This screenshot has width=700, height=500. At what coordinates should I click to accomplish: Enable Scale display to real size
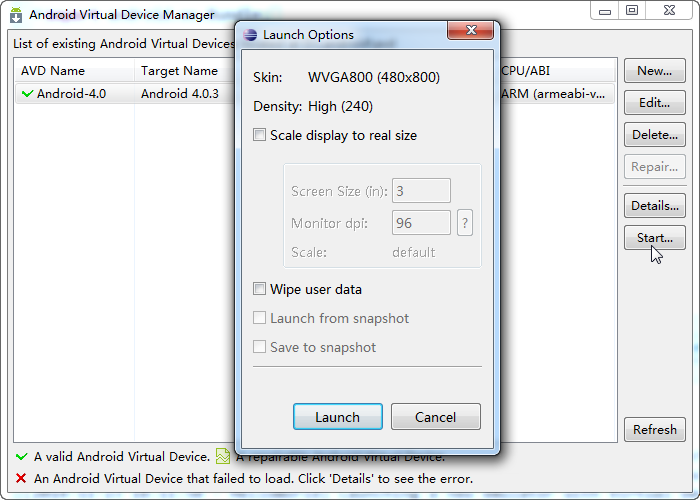point(260,135)
